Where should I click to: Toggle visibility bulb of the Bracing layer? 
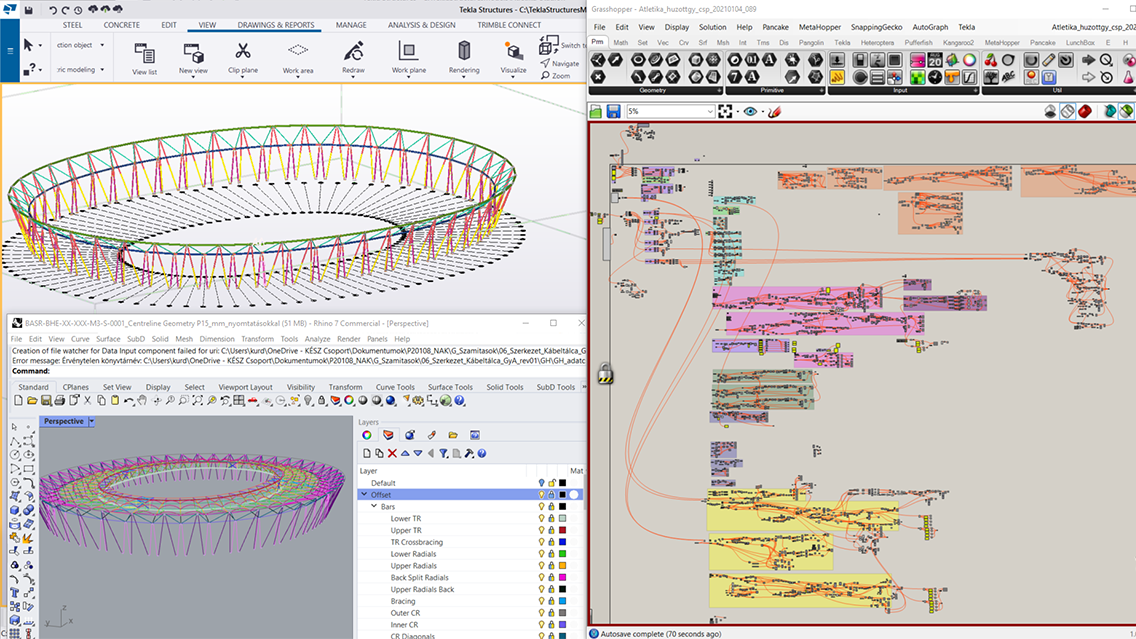coord(541,601)
